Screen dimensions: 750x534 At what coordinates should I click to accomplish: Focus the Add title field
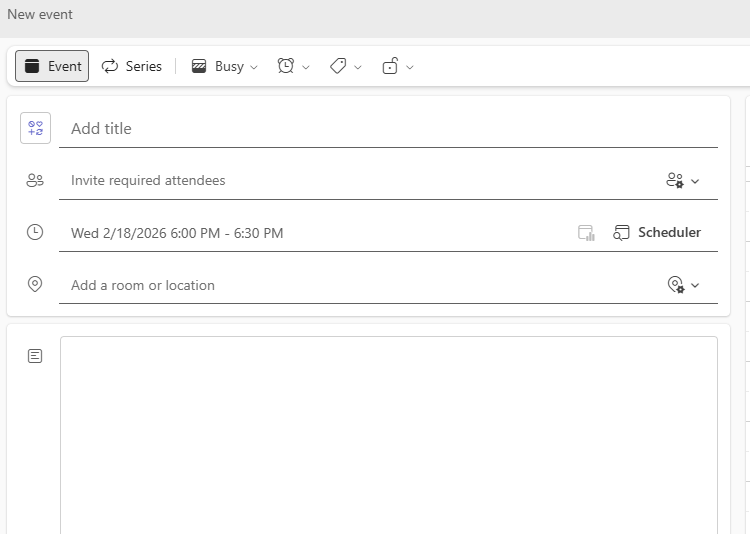click(388, 128)
